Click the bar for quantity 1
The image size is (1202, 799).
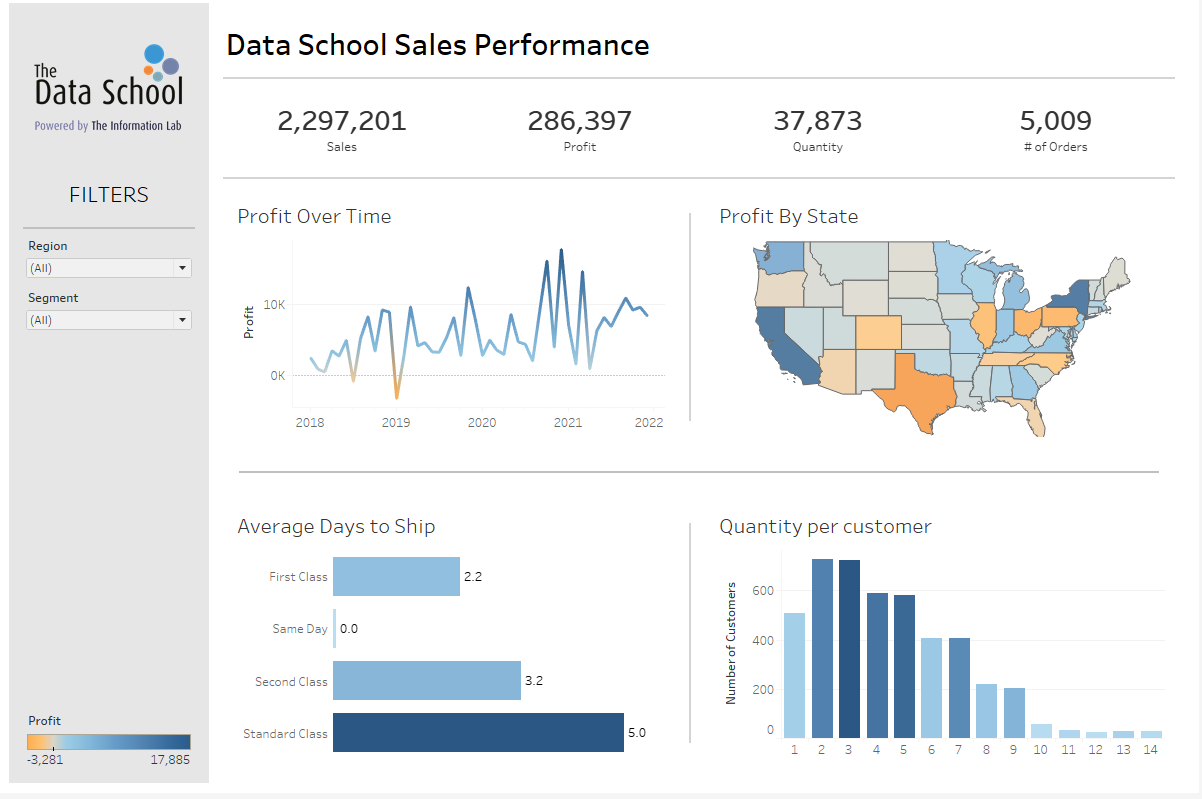pyautogui.click(x=794, y=675)
